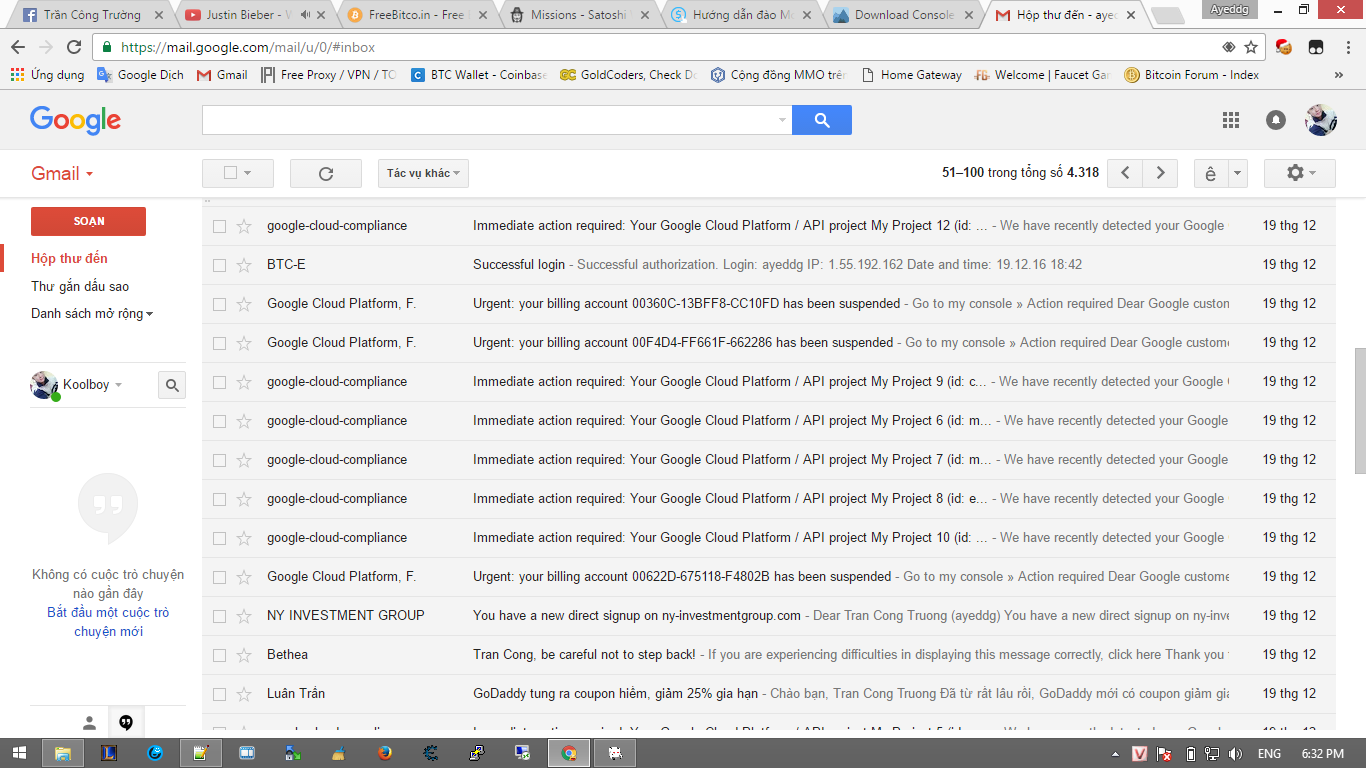The image size is (1366, 768).
Task: Check the My Project 10 email checkbox
Action: [220, 538]
